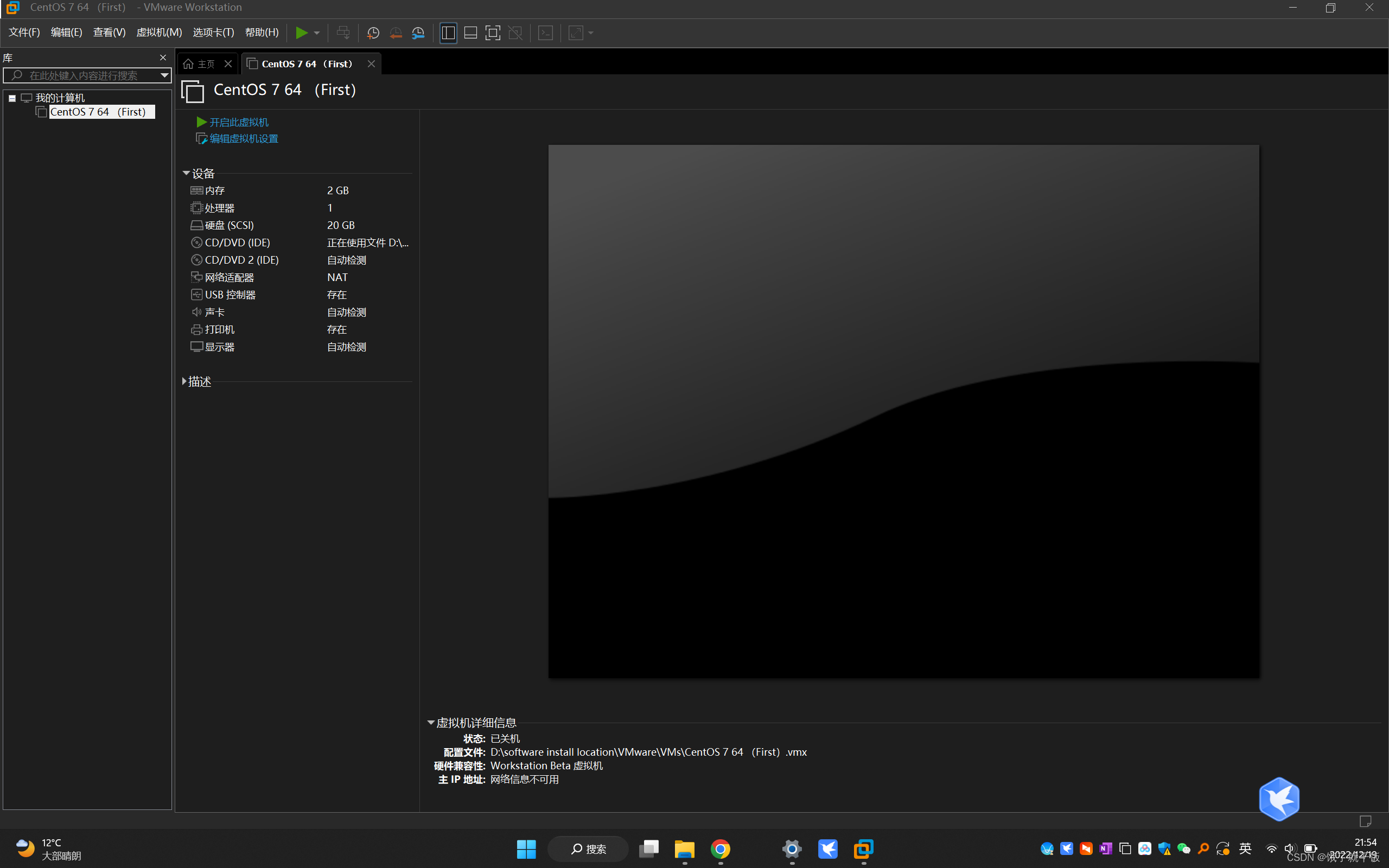Image resolution: width=1389 pixels, height=868 pixels.
Task: Close the 库 library panel
Action: click(163, 58)
